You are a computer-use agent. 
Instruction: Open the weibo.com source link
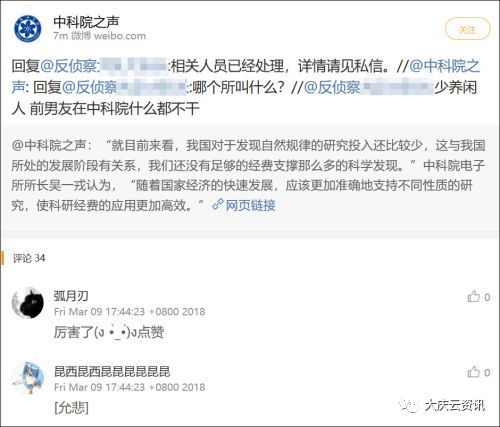[x=120, y=36]
